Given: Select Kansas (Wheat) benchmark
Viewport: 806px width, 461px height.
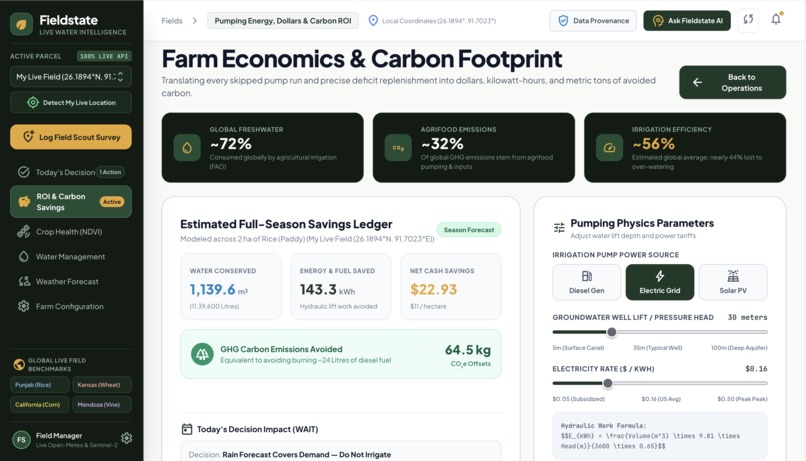Looking at the screenshot, I should coord(102,384).
